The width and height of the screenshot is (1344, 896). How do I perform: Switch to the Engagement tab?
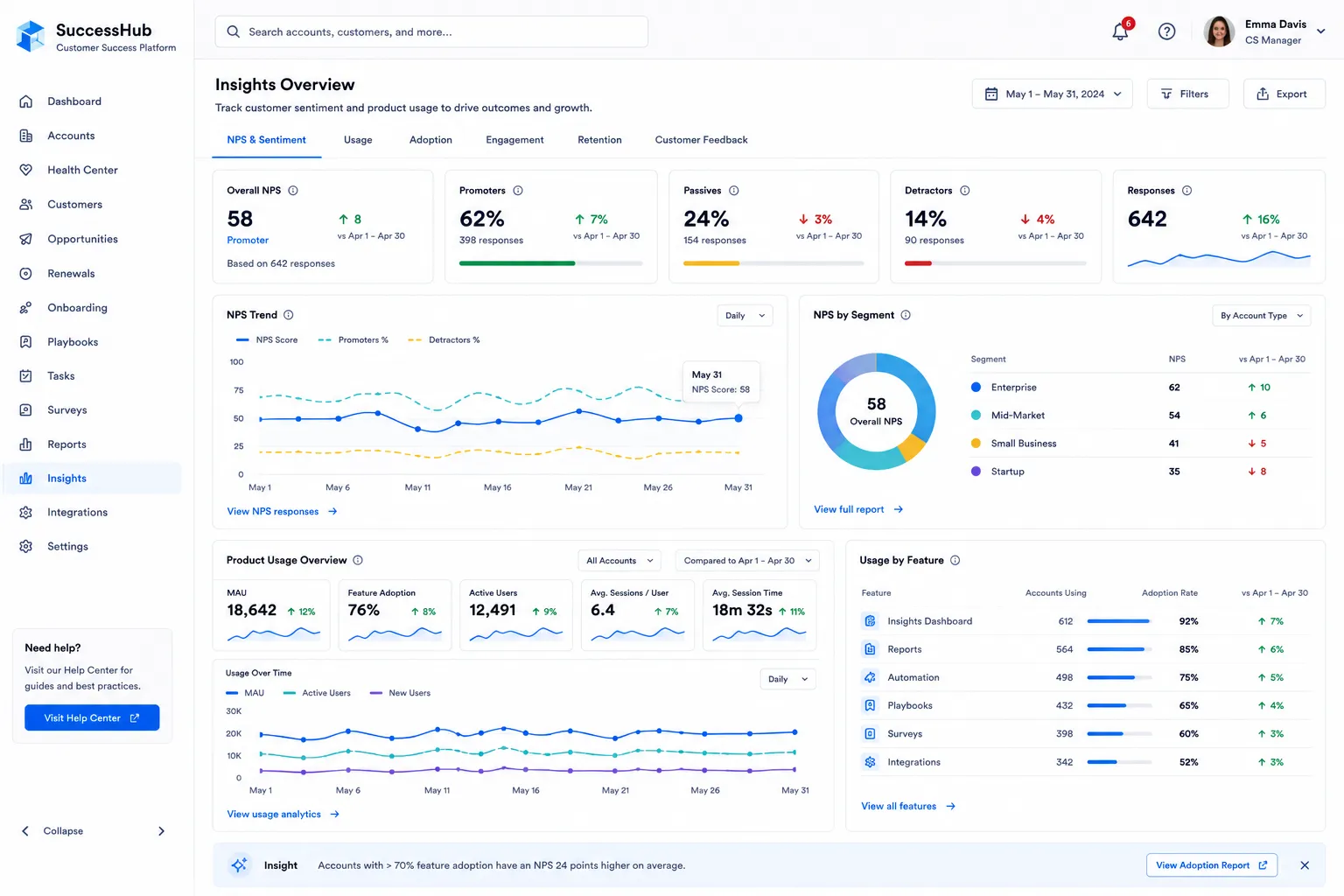(x=514, y=140)
